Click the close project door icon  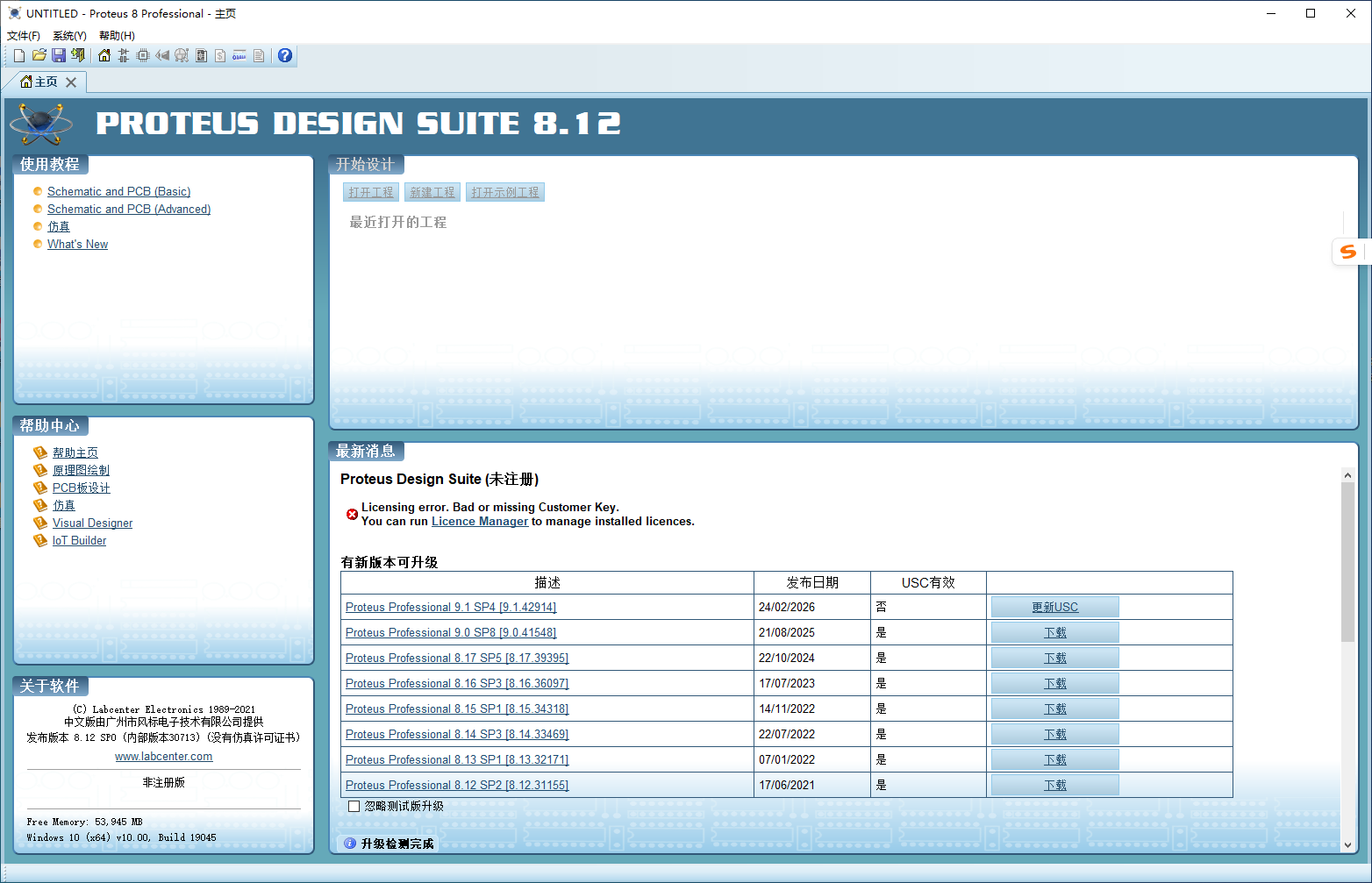point(78,55)
